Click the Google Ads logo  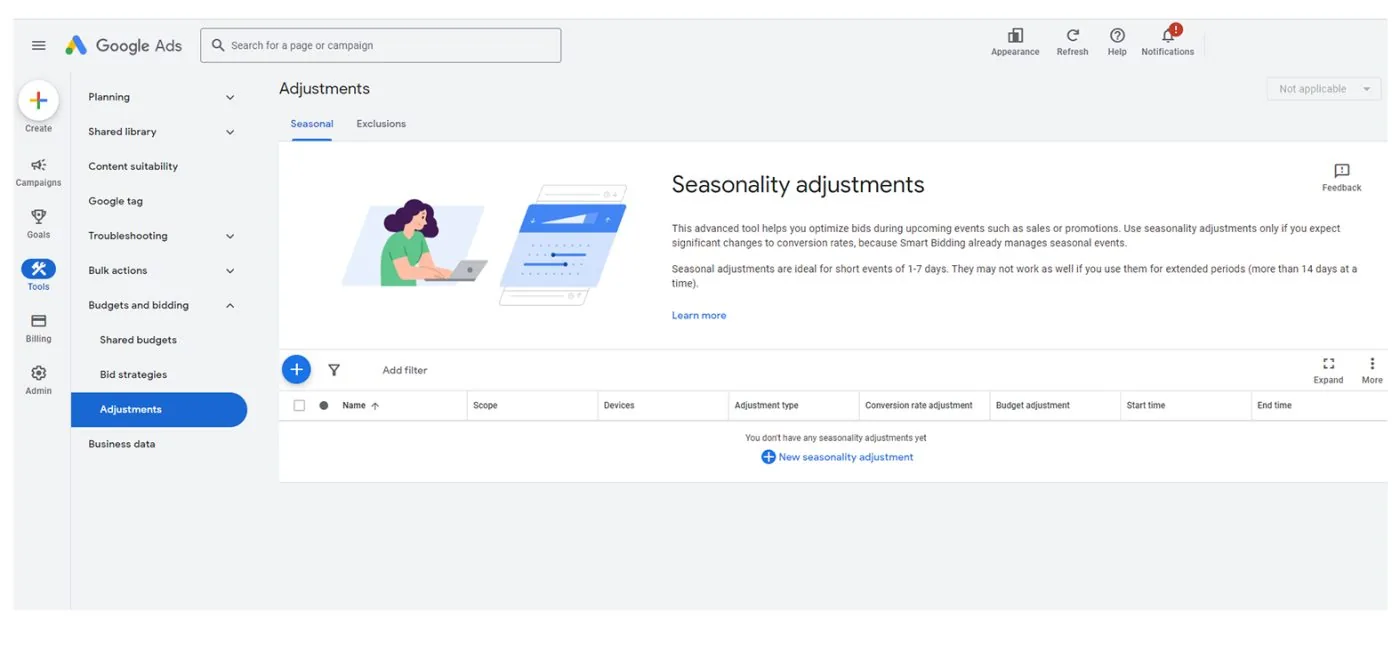pos(124,45)
